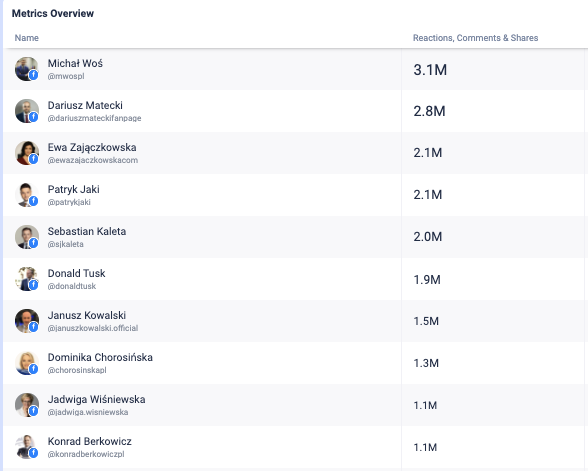Open Donald Tusk's avatar icon
The width and height of the screenshot is (588, 471).
(x=27, y=279)
